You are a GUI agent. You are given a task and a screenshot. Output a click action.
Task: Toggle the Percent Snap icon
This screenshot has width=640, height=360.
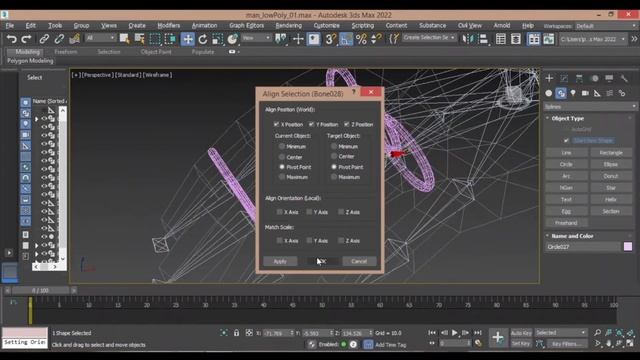(x=361, y=39)
